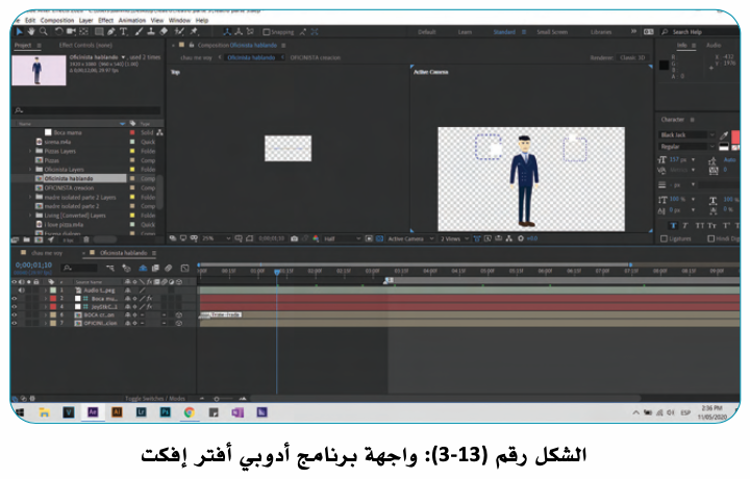Click the Composition Mini-Flowchart icon in timeline
Viewport: 750px width, 479px height.
110,268
